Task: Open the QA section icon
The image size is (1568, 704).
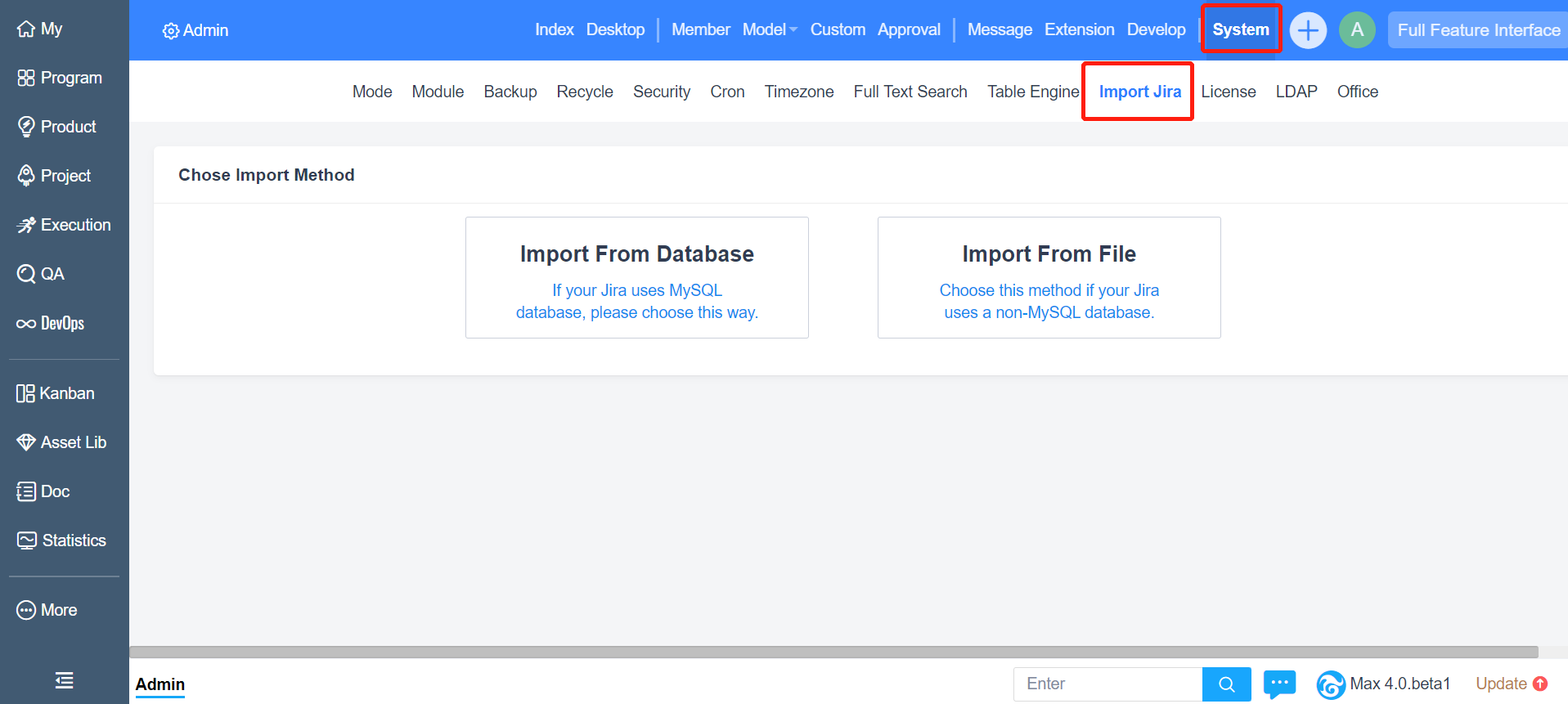Action: (26, 274)
